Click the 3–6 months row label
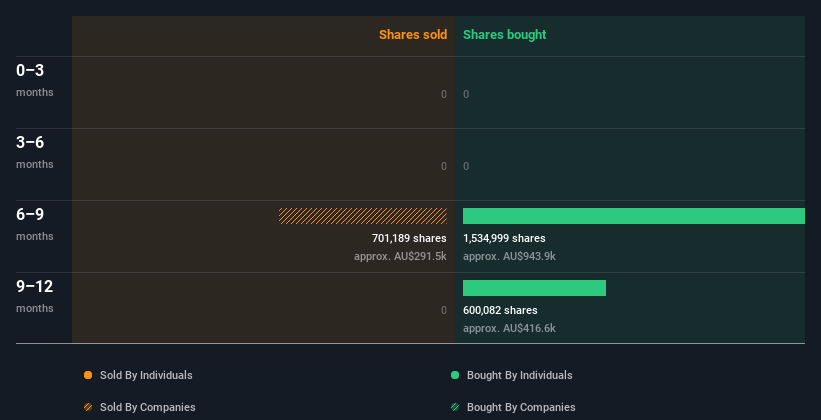Viewport: 821px width, 420px height. pos(35,152)
